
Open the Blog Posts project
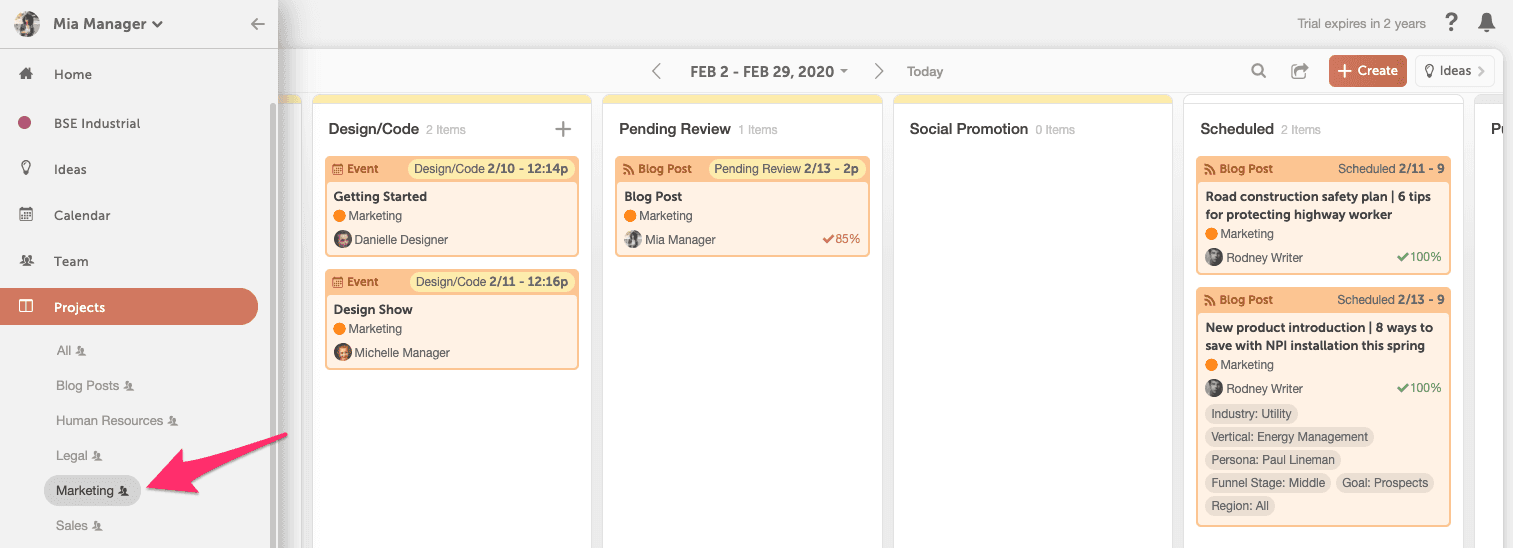[x=95, y=386]
